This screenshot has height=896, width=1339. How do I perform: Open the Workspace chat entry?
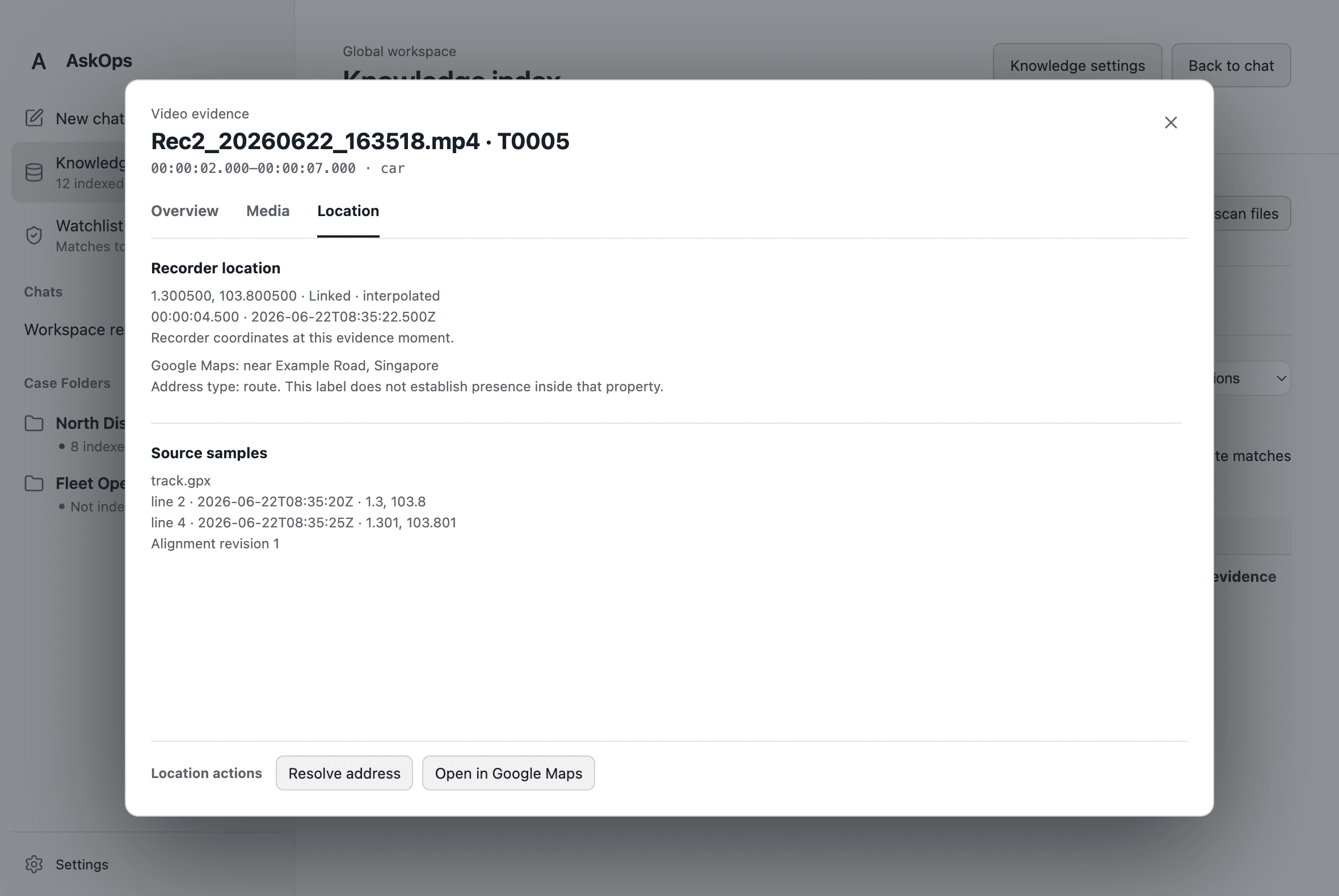[74, 329]
